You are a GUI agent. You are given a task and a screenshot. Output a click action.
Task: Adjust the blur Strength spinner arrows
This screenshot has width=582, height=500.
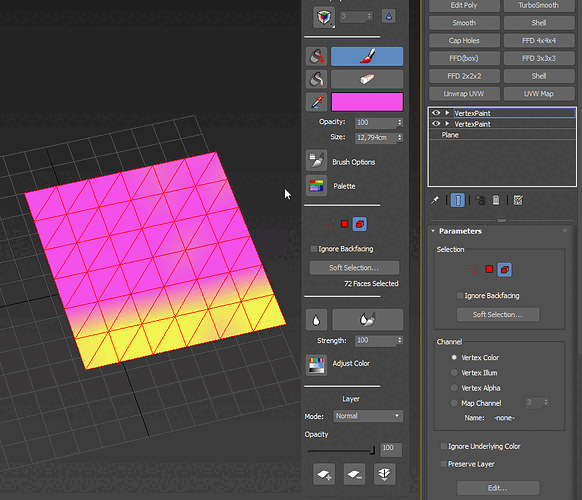click(400, 340)
